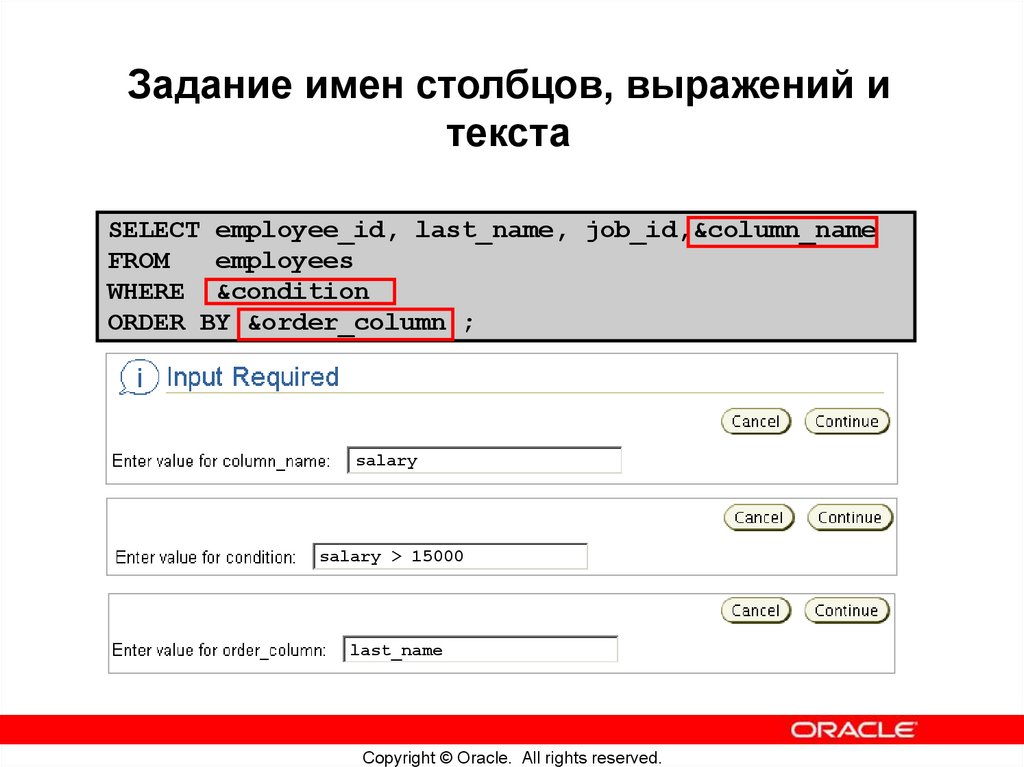Click the Oracle copyright notice text

click(511, 757)
